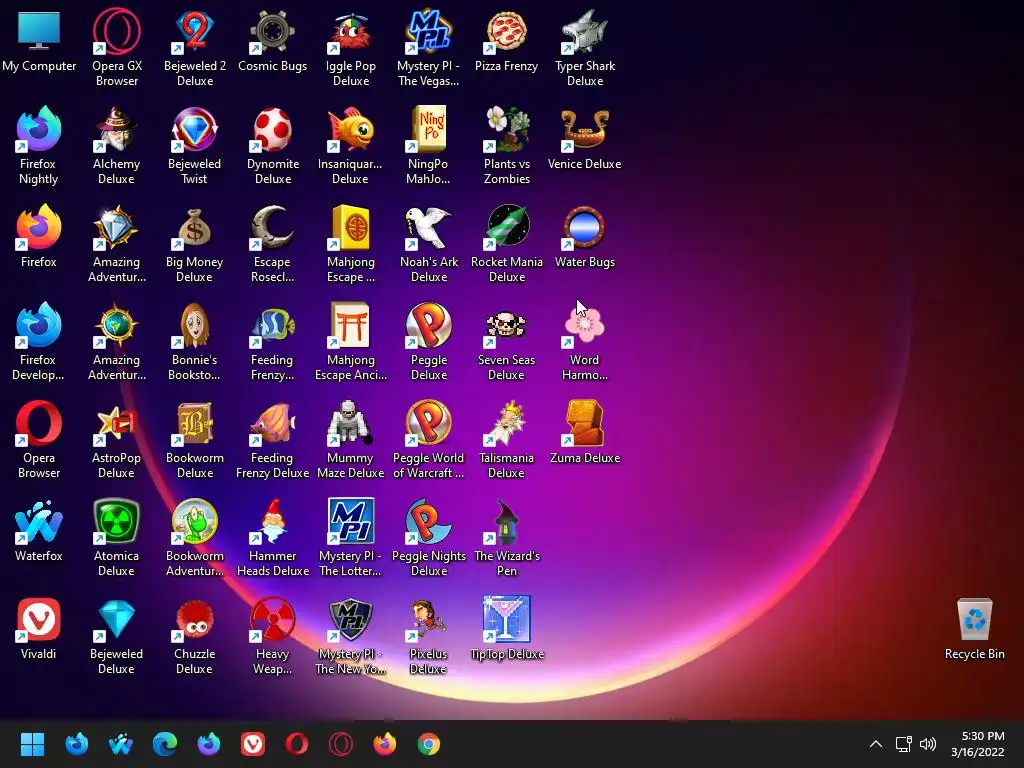Click Feeding Frenzy angelfish icon
The image size is (1024, 768).
pyautogui.click(x=272, y=325)
